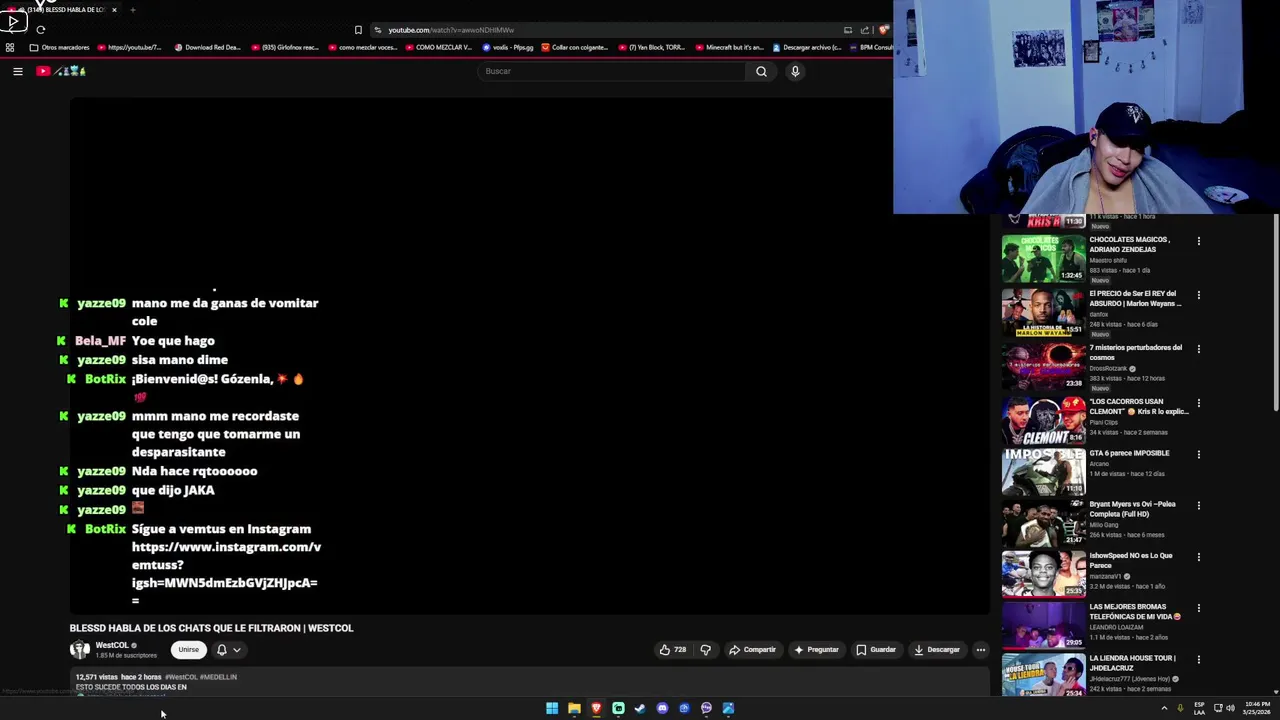Viewport: 1280px width, 720px height.
Task: Click the Compartir share button
Action: (x=752, y=650)
